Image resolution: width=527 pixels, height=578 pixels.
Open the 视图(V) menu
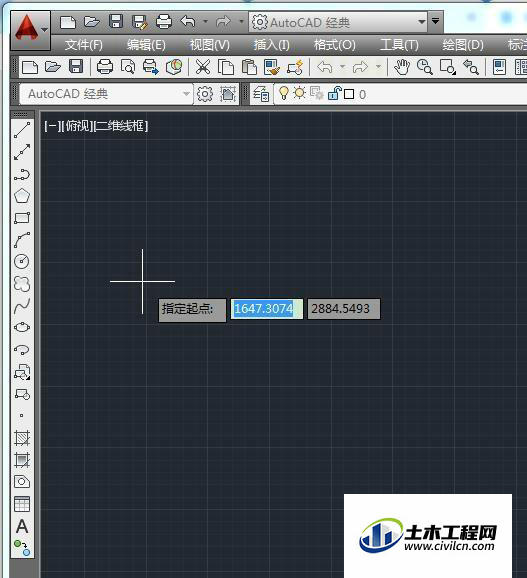[209, 45]
